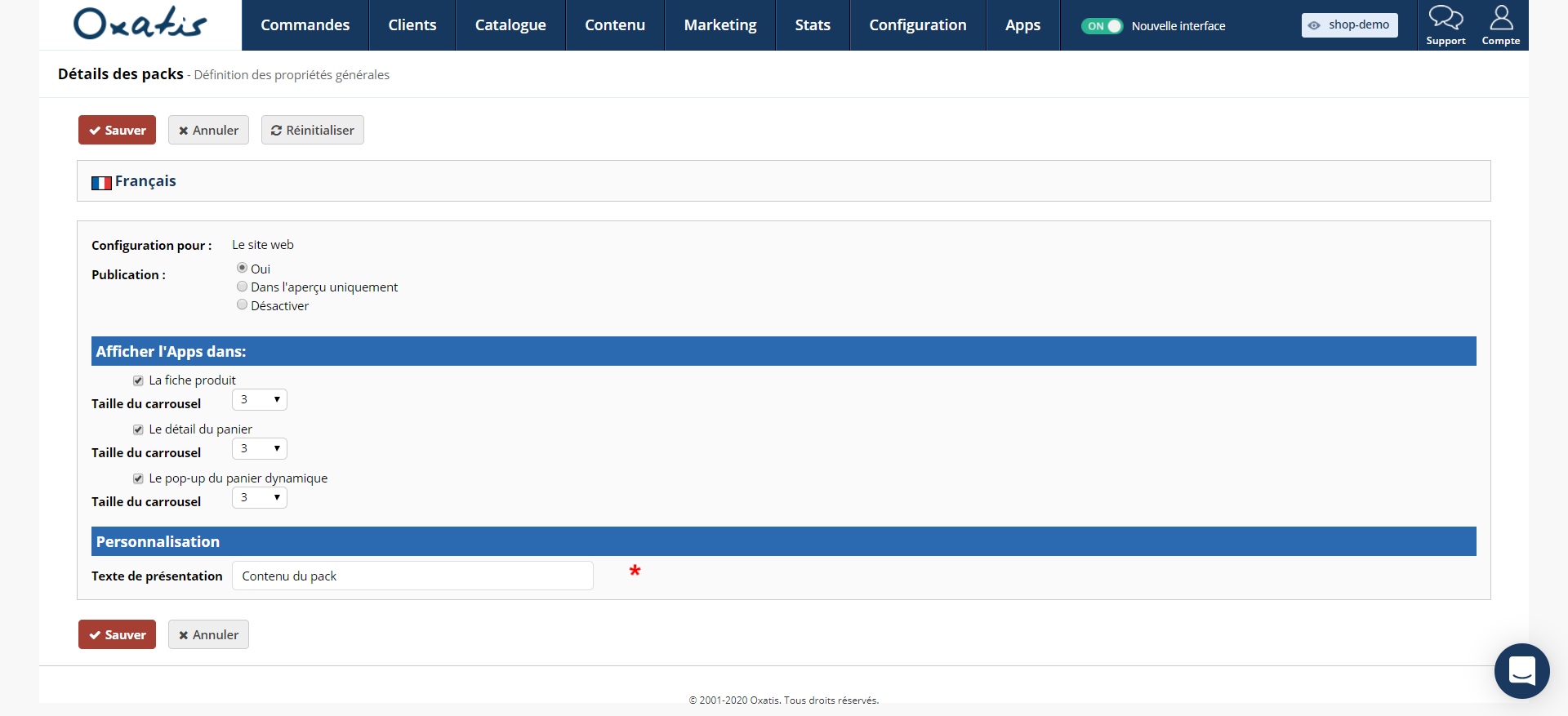Open the Commandes menu
This screenshot has width=1568, height=716.
click(x=305, y=25)
